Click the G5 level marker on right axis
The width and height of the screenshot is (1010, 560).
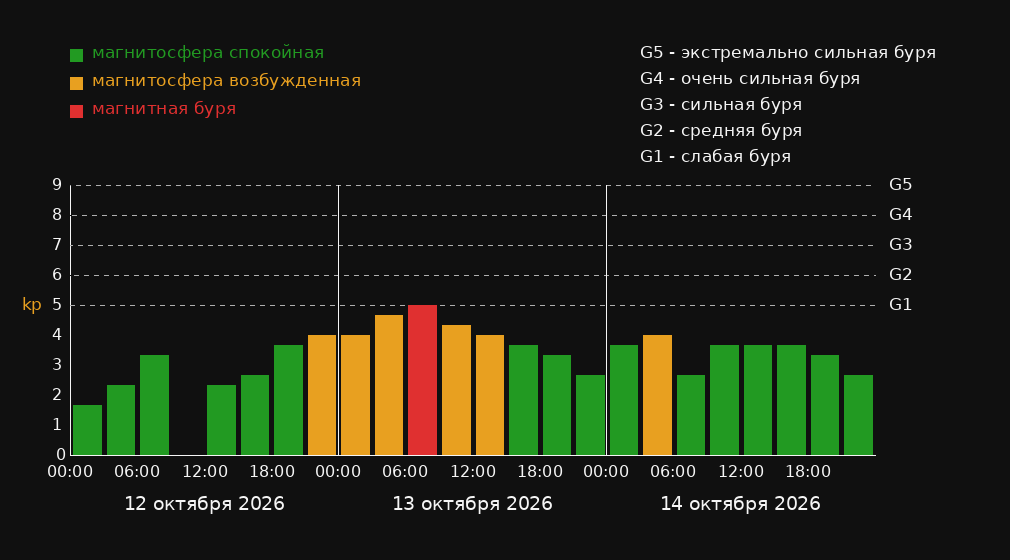(x=900, y=185)
